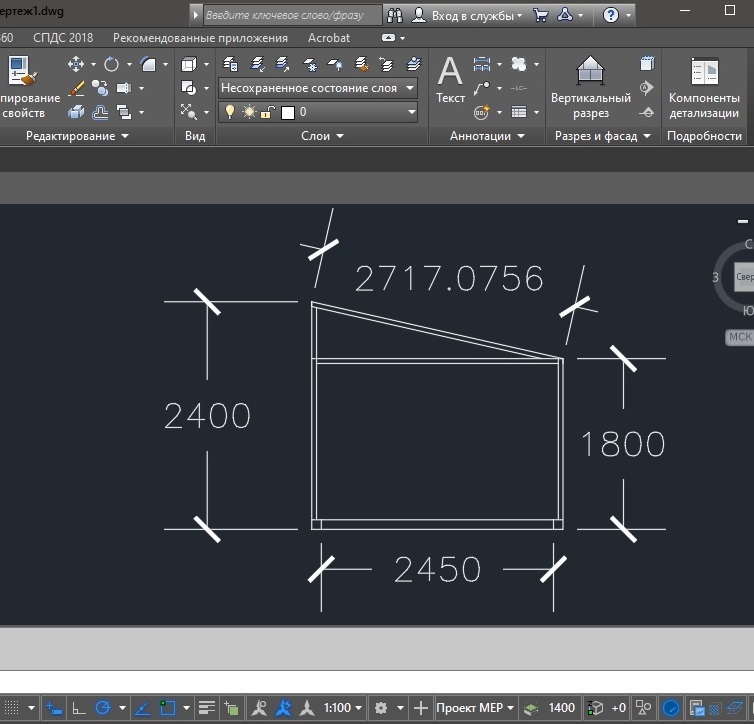Click the Match Properties brush icon
754x724 pixels.
[x=23, y=71]
